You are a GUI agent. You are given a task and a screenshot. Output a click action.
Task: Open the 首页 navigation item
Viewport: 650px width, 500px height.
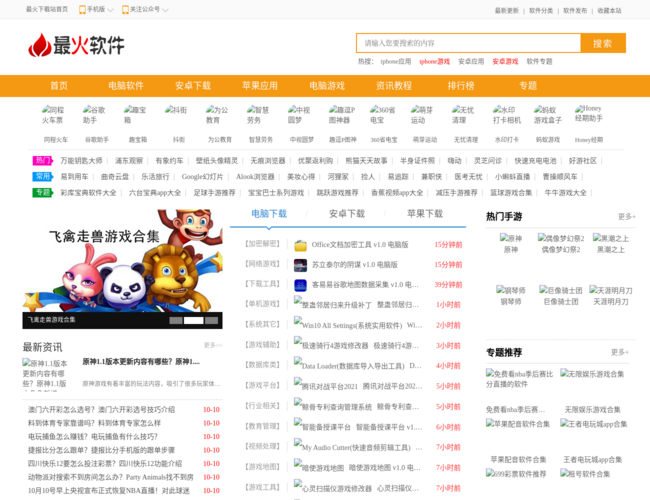[59, 86]
